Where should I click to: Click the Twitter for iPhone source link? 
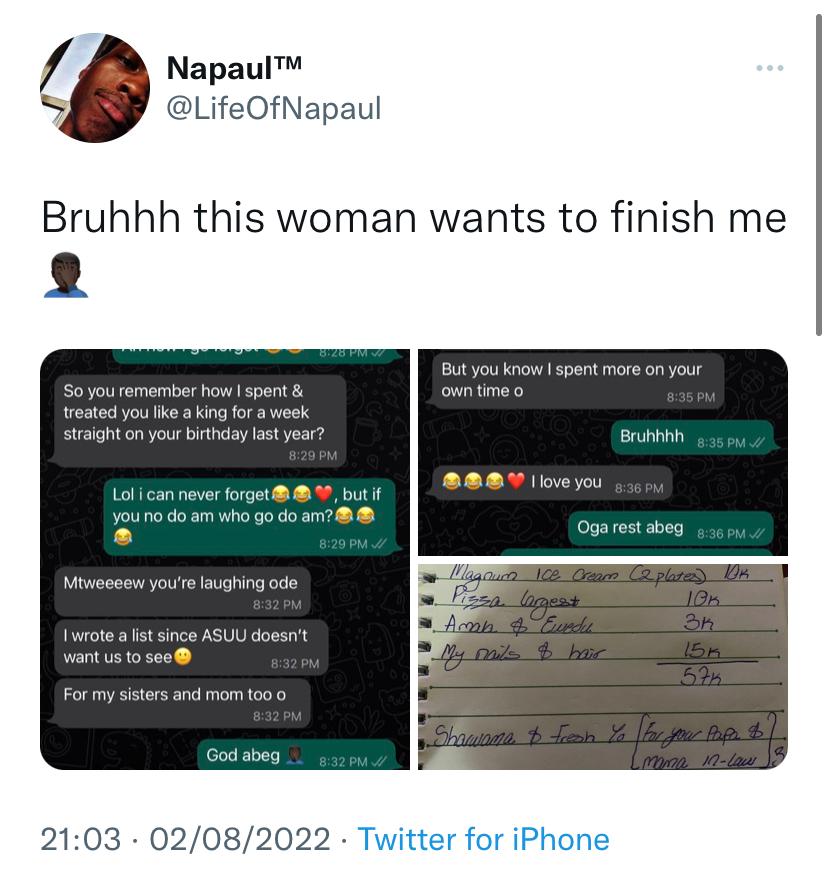pyautogui.click(x=483, y=839)
